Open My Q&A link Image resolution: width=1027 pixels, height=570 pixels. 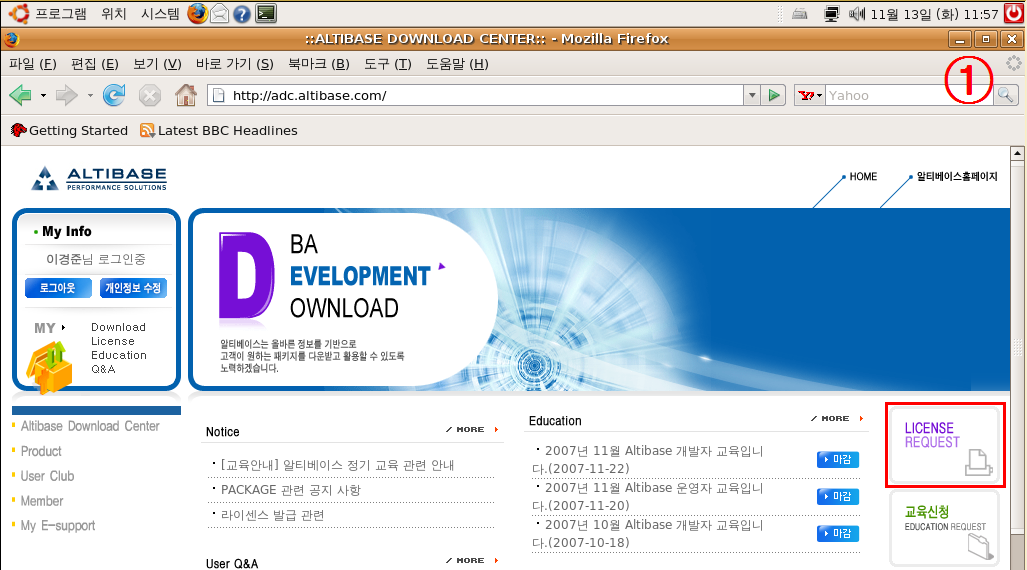tap(103, 369)
